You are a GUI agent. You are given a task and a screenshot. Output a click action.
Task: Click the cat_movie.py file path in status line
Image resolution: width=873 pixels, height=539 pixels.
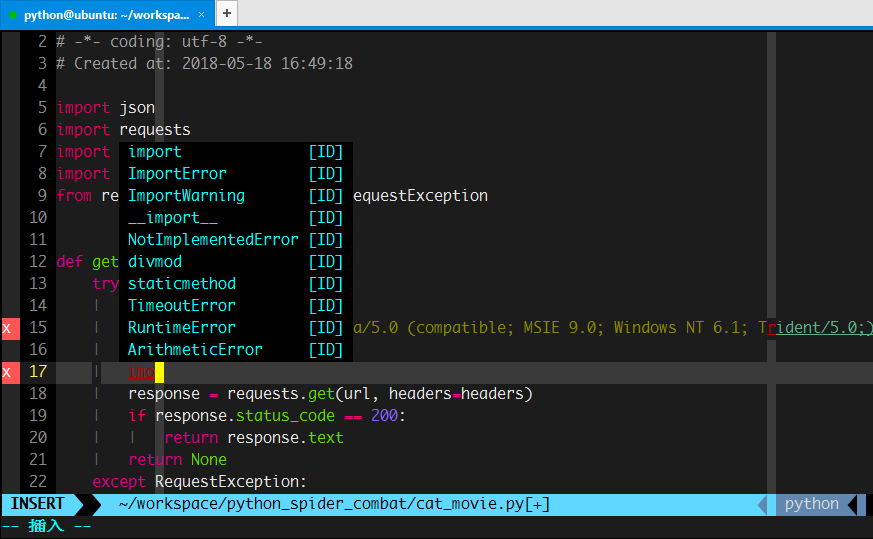[x=334, y=504]
